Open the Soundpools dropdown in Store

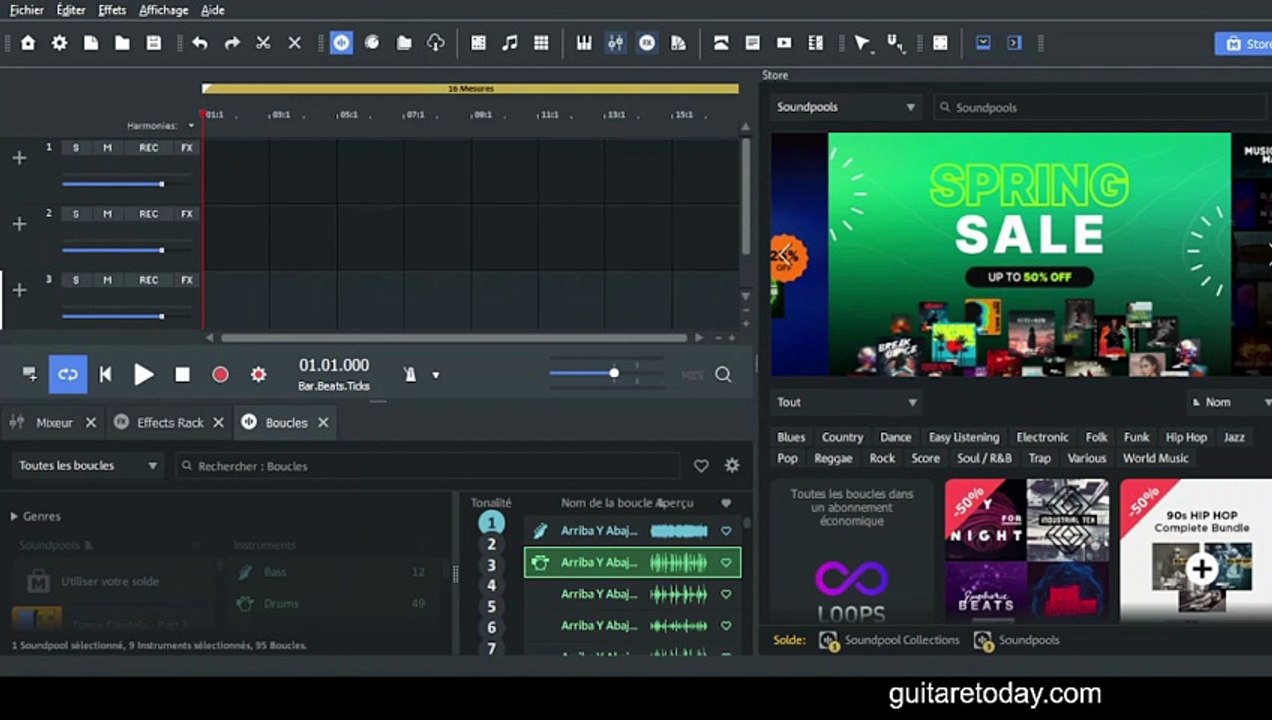pos(845,107)
